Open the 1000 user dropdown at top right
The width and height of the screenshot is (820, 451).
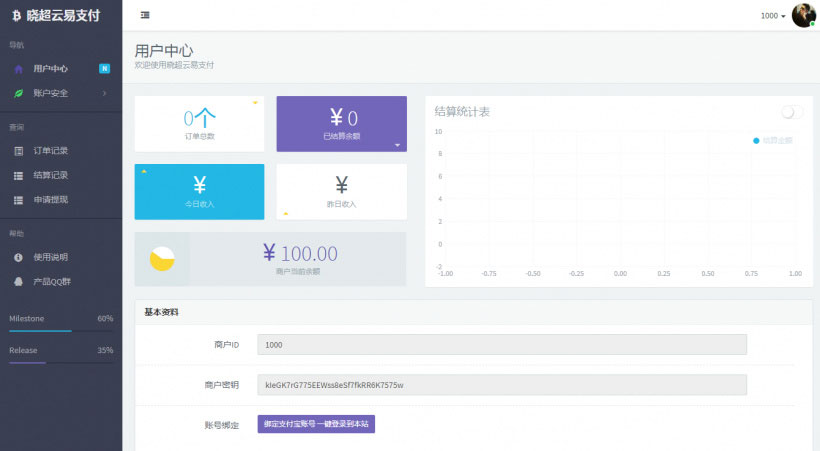[x=772, y=16]
